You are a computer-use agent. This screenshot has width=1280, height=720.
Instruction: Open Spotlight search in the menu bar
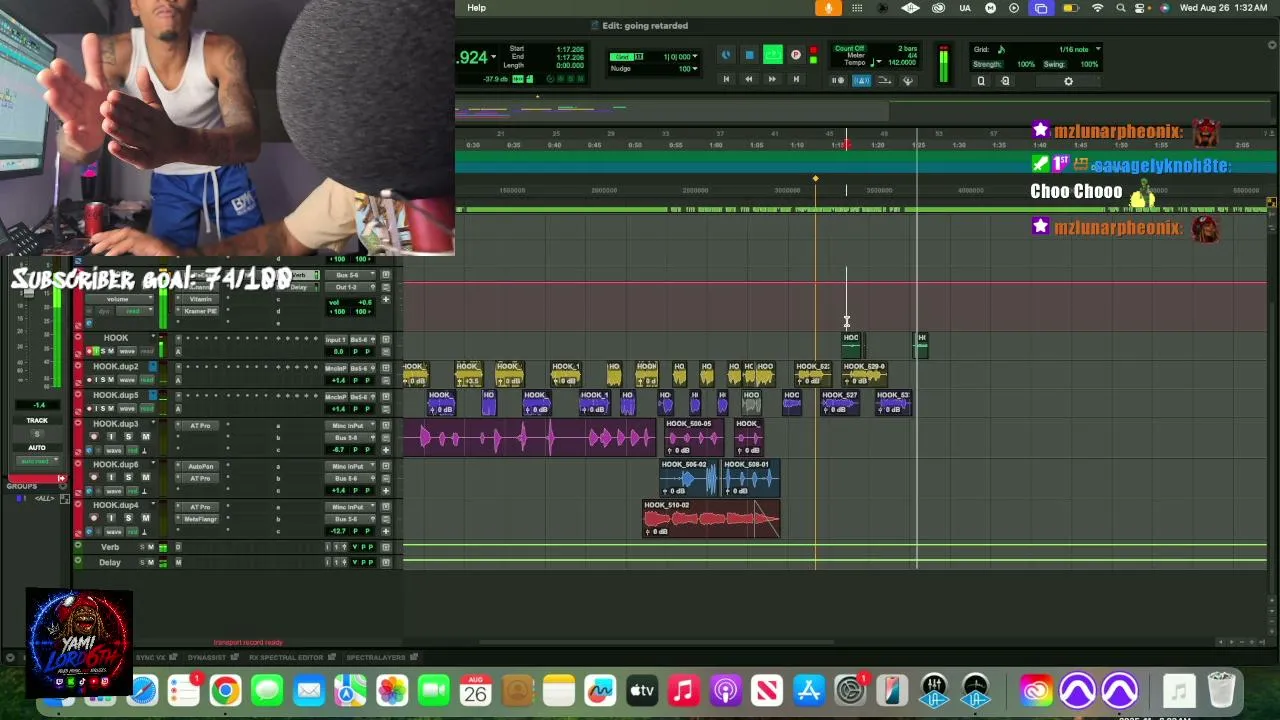1120,8
